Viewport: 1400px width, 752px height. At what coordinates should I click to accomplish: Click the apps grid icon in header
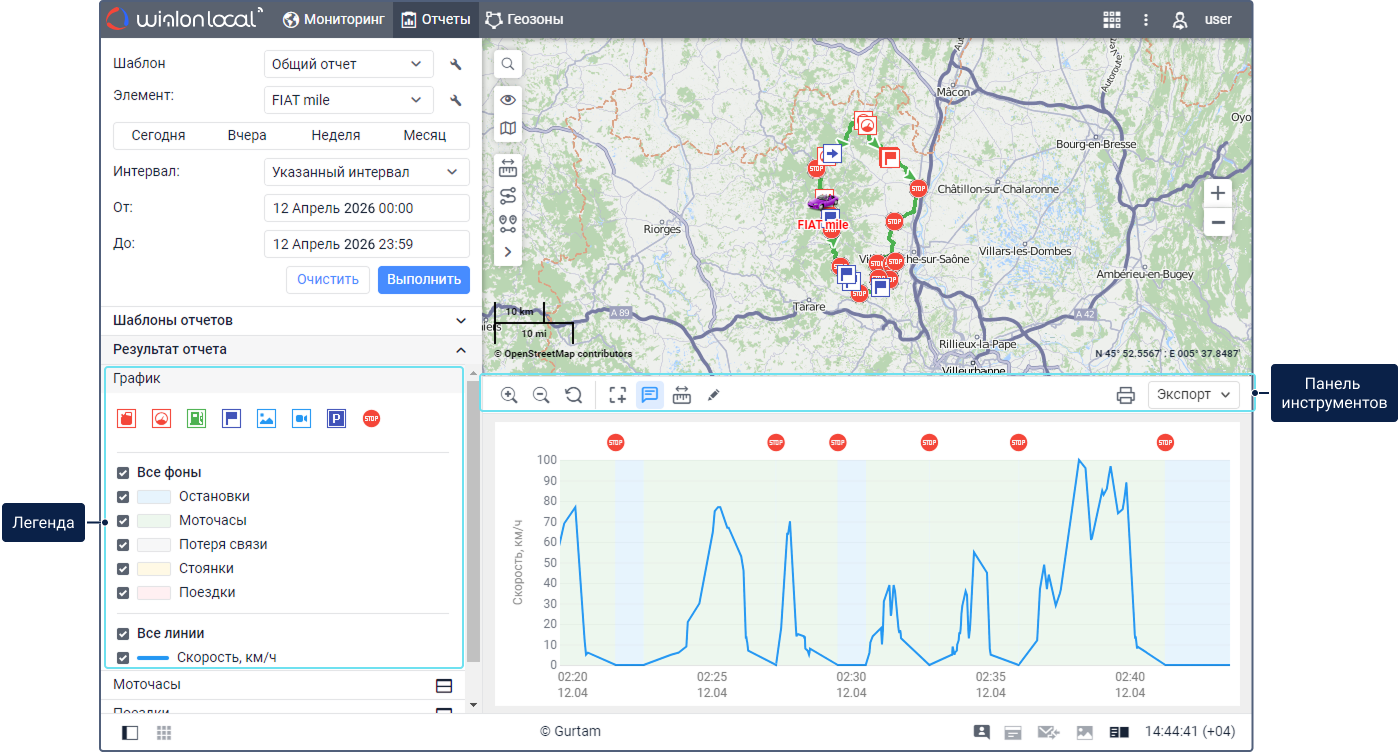coord(1111,20)
